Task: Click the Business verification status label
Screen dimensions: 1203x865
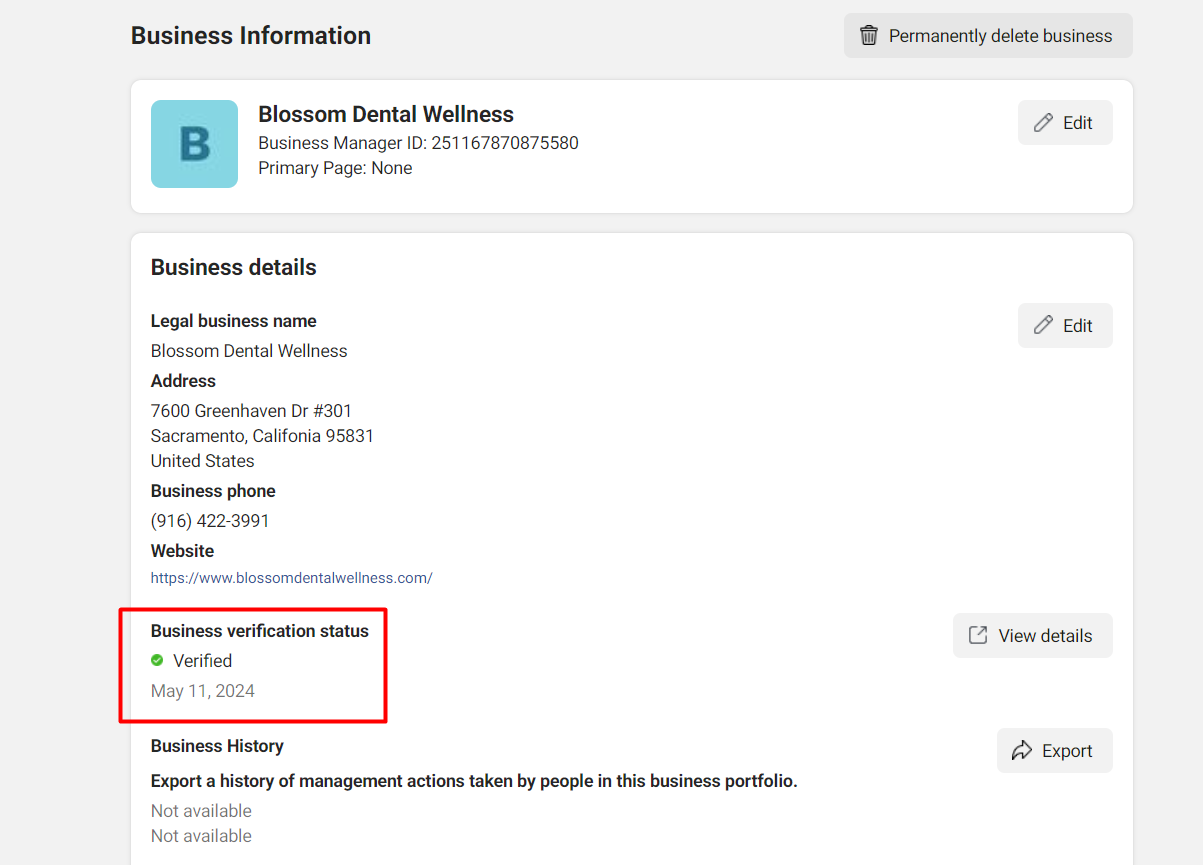Action: click(x=260, y=631)
